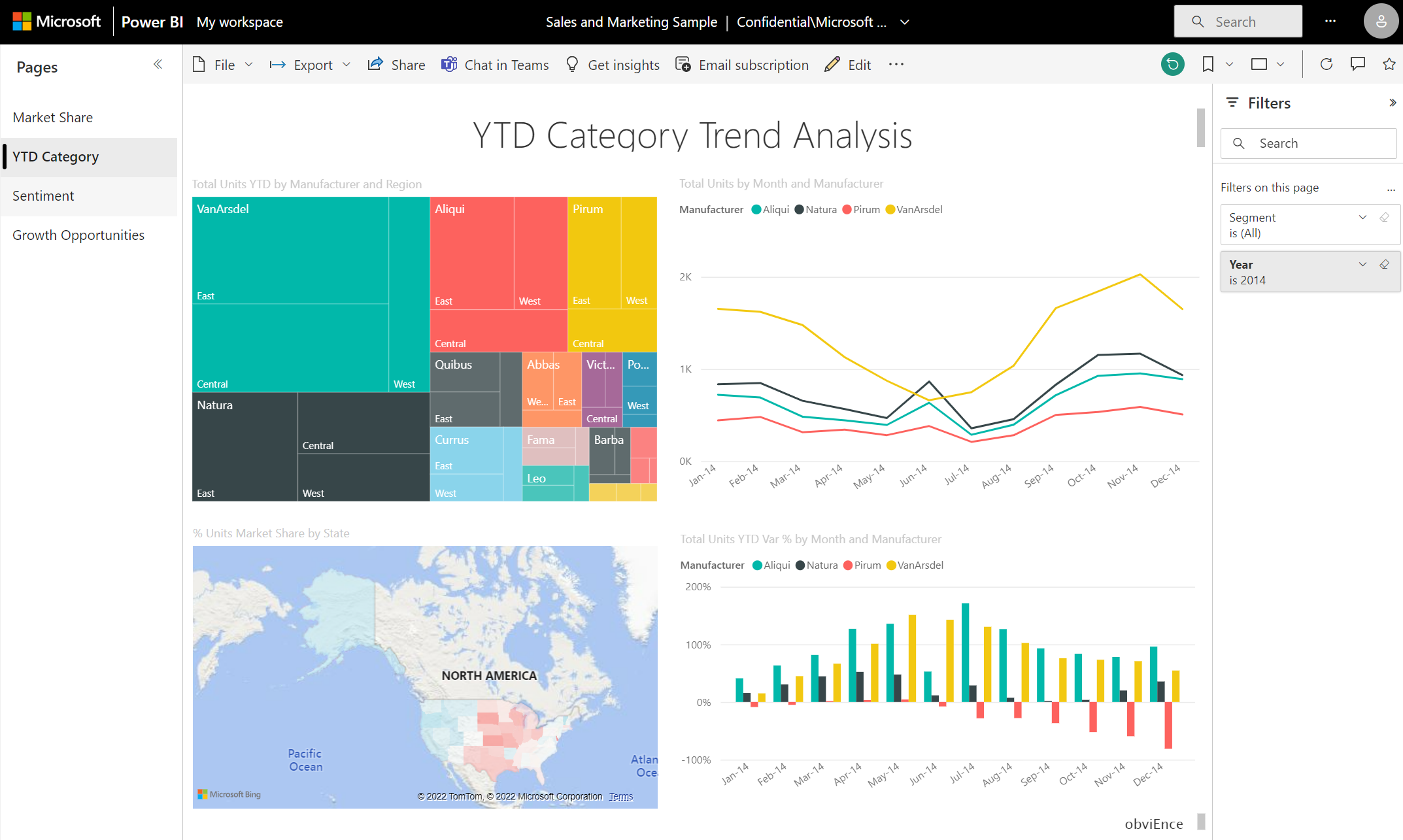
Task: Expand the Segment filter card
Action: (x=1362, y=217)
